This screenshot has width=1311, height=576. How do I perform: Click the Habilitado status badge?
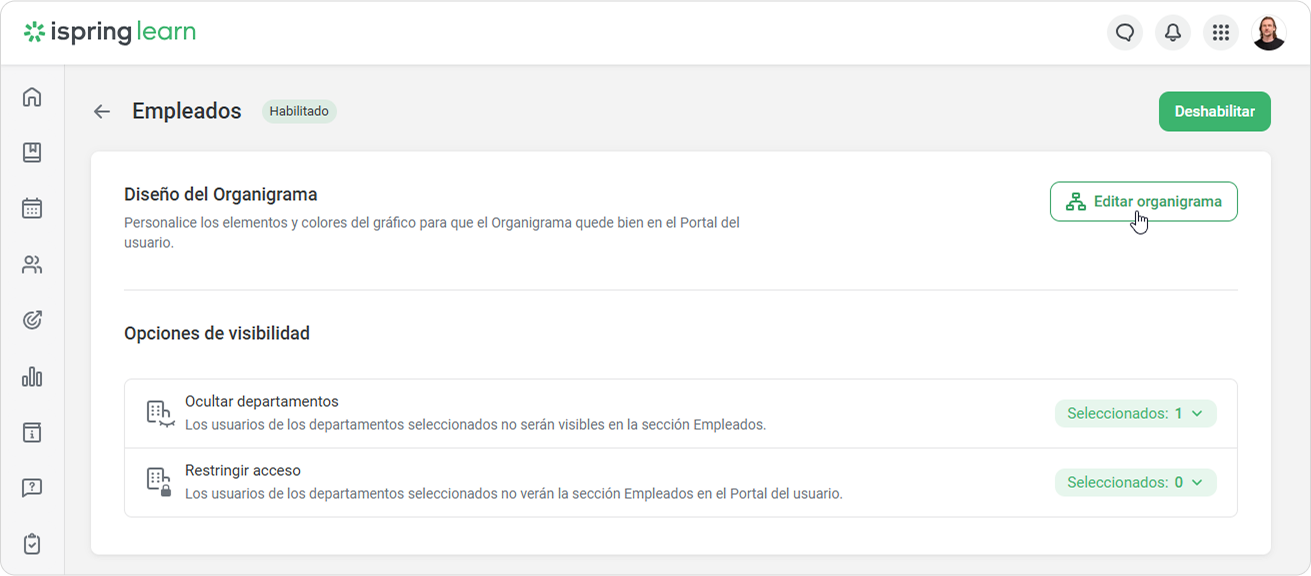[299, 111]
